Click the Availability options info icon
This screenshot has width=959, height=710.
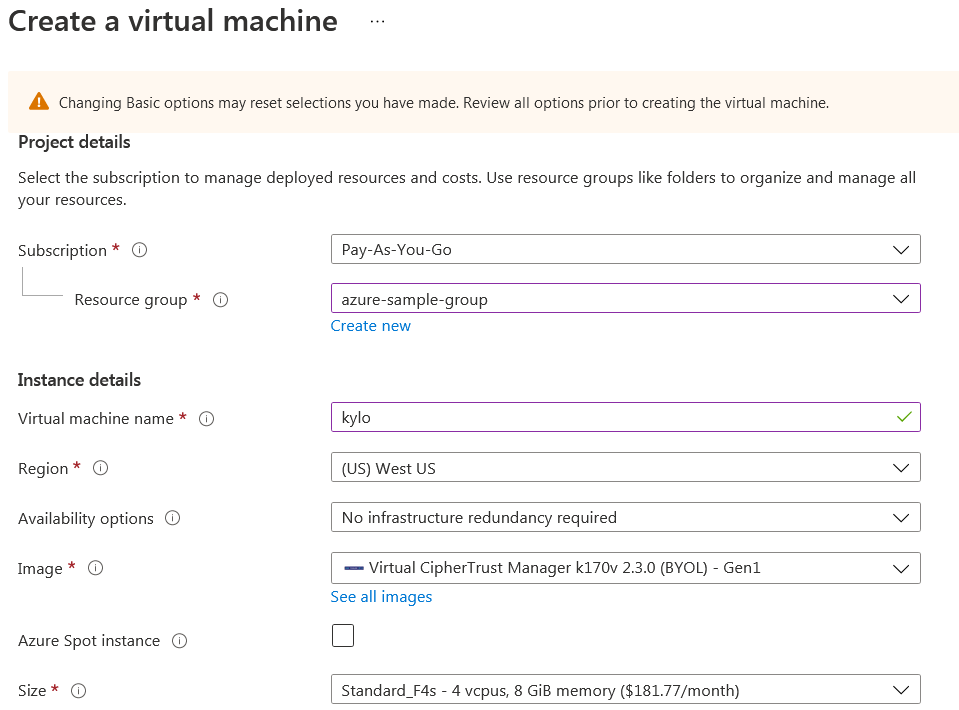pyautogui.click(x=173, y=519)
